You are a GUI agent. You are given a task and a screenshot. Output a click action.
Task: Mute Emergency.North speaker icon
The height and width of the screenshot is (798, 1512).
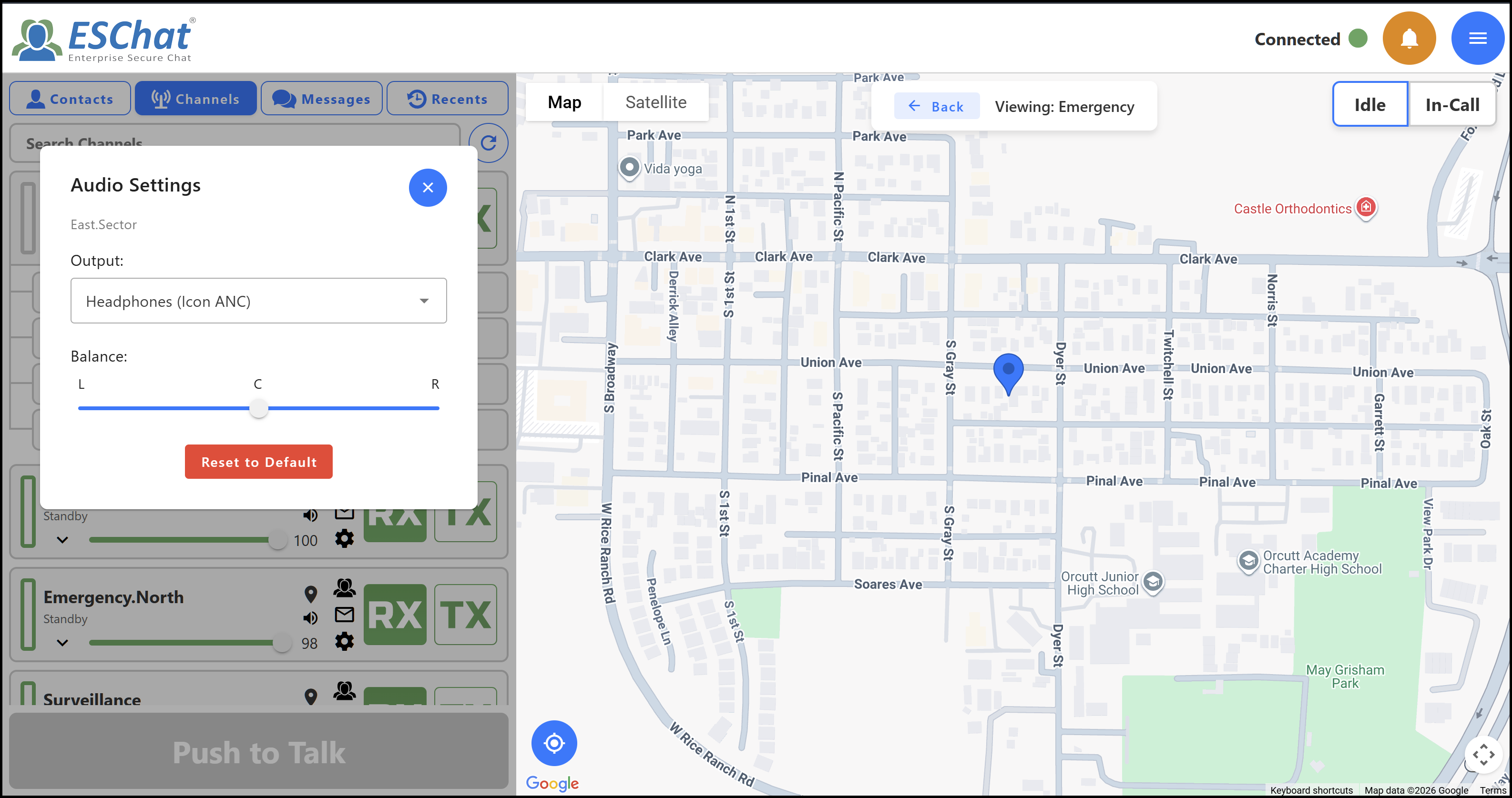(310, 618)
